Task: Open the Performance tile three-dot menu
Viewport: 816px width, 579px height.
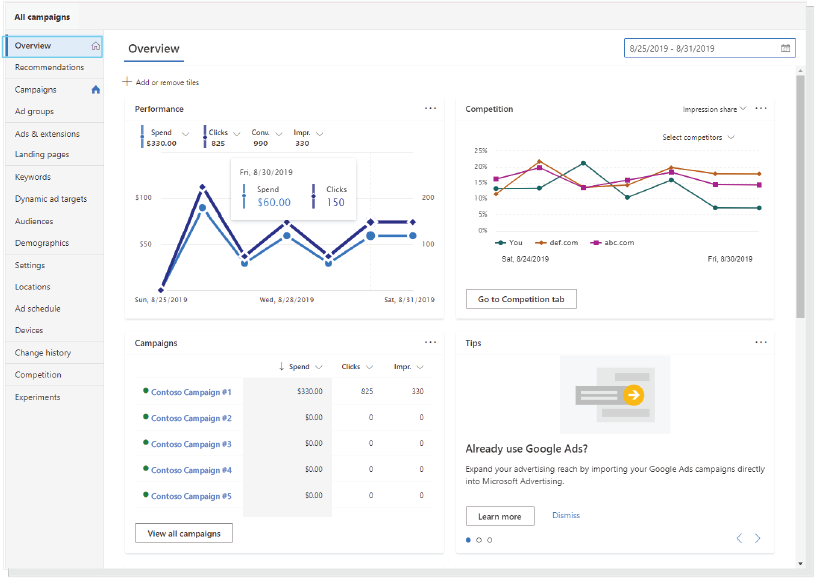Action: (430, 108)
